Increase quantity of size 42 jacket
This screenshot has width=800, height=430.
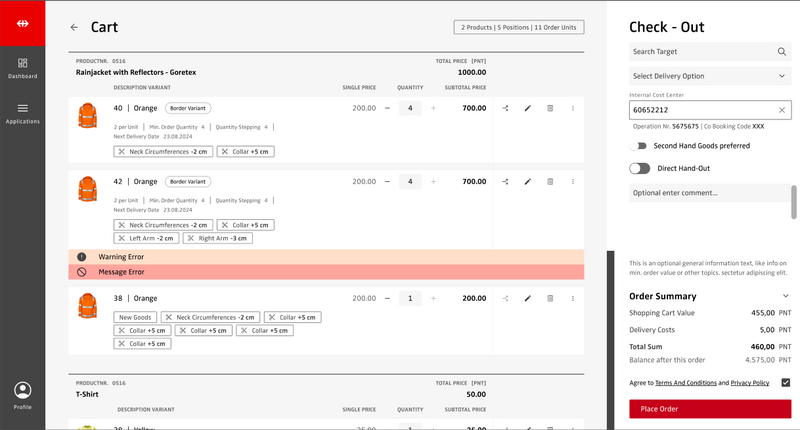tap(433, 182)
